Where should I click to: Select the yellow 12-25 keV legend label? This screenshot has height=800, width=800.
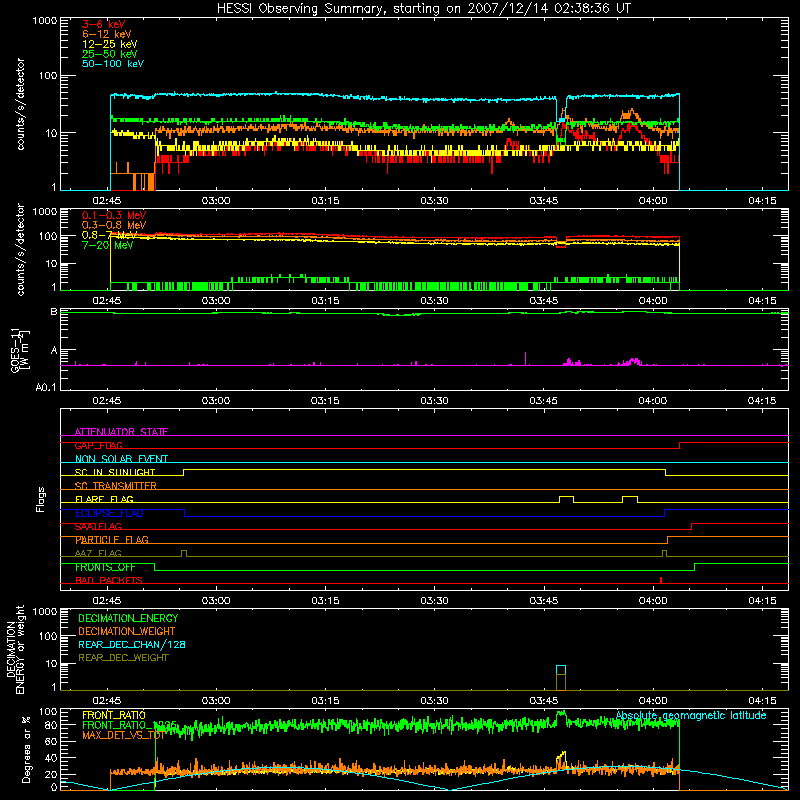click(110, 44)
